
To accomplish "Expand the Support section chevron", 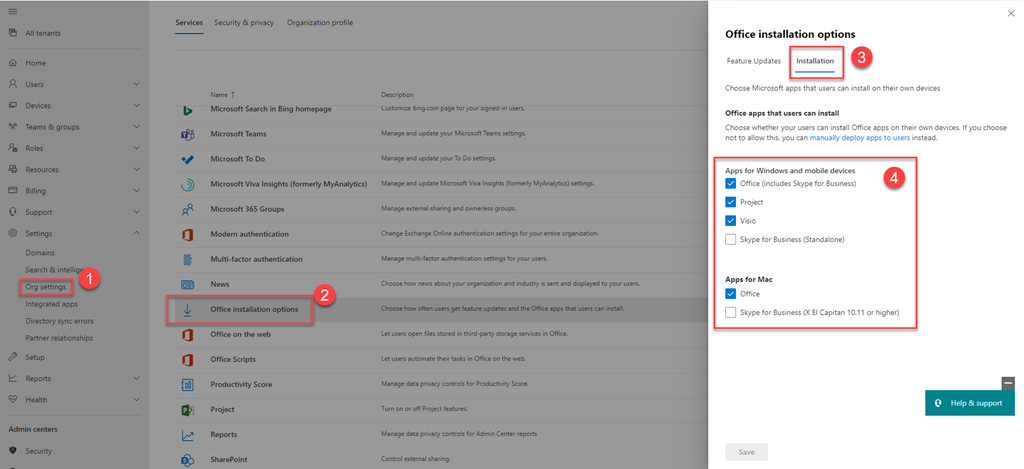I will click(x=136, y=212).
